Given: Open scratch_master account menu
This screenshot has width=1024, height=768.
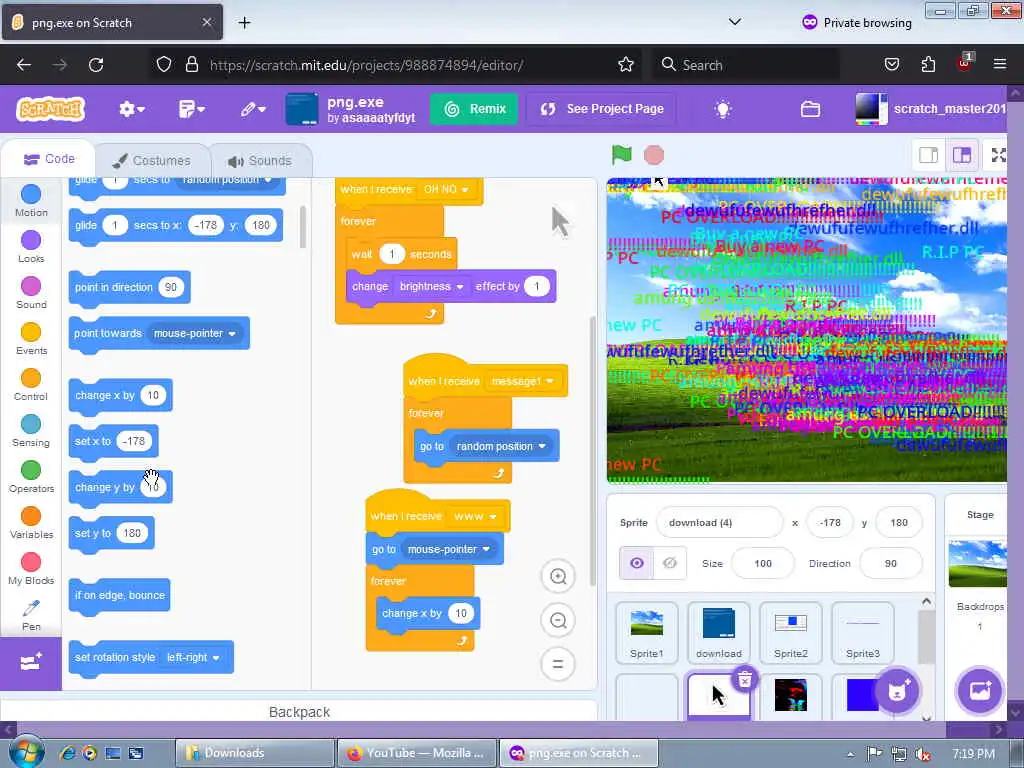Looking at the screenshot, I should (931, 109).
